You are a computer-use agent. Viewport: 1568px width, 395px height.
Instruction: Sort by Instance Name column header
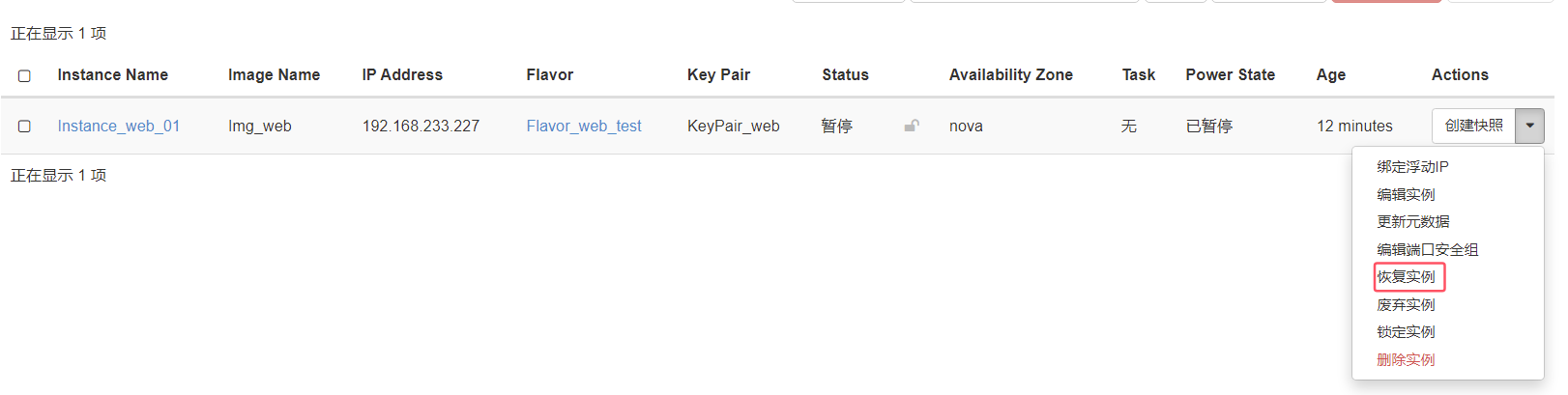pos(112,75)
